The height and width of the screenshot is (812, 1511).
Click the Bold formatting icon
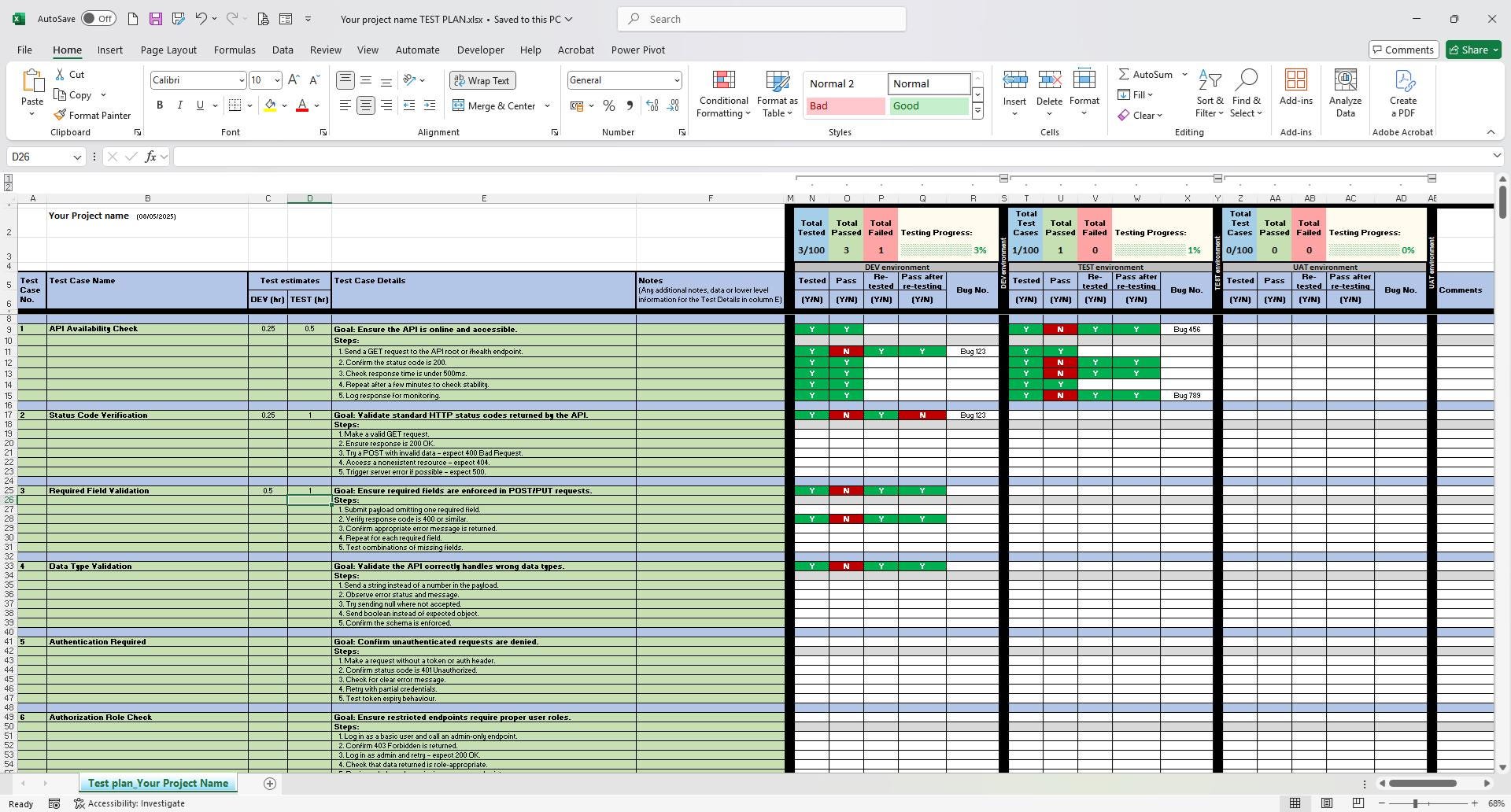[160, 105]
